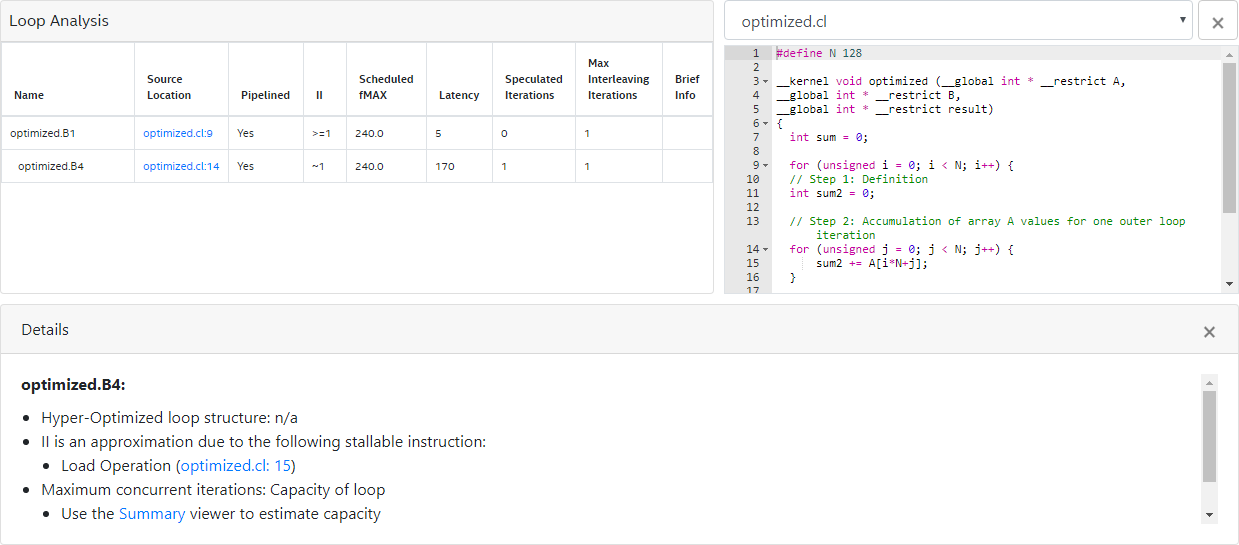Select the optimized.B4 loop row
This screenshot has width=1239, height=545.
click(50, 166)
